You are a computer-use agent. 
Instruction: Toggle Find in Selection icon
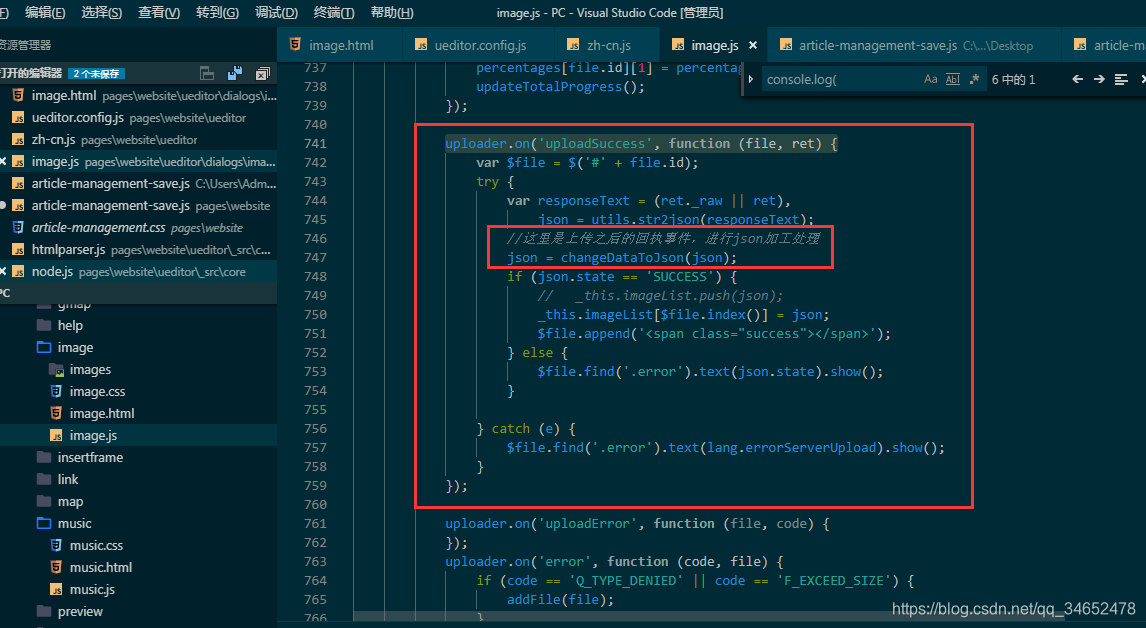[1120, 79]
